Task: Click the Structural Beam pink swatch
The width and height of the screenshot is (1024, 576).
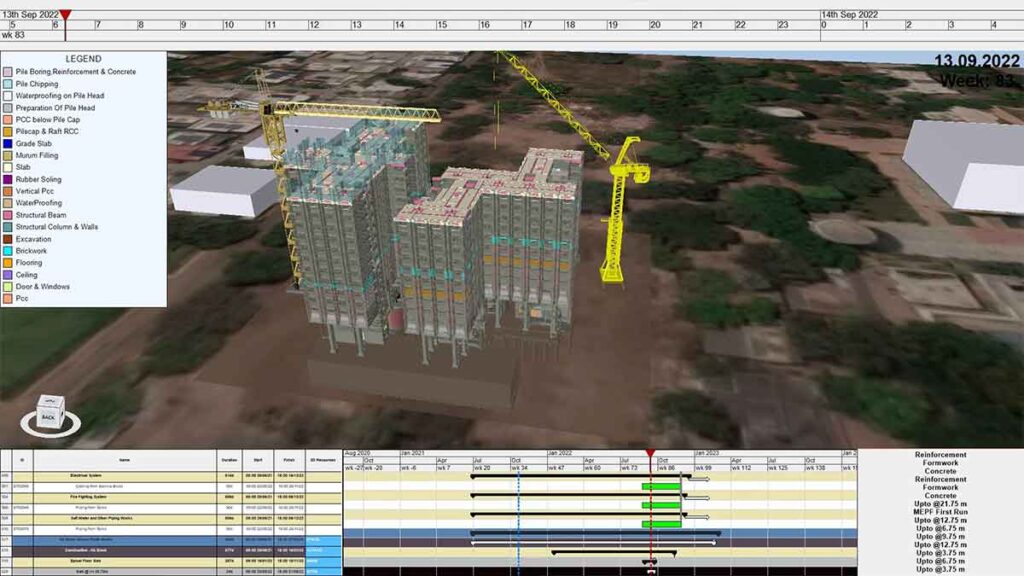Action: [x=8, y=215]
